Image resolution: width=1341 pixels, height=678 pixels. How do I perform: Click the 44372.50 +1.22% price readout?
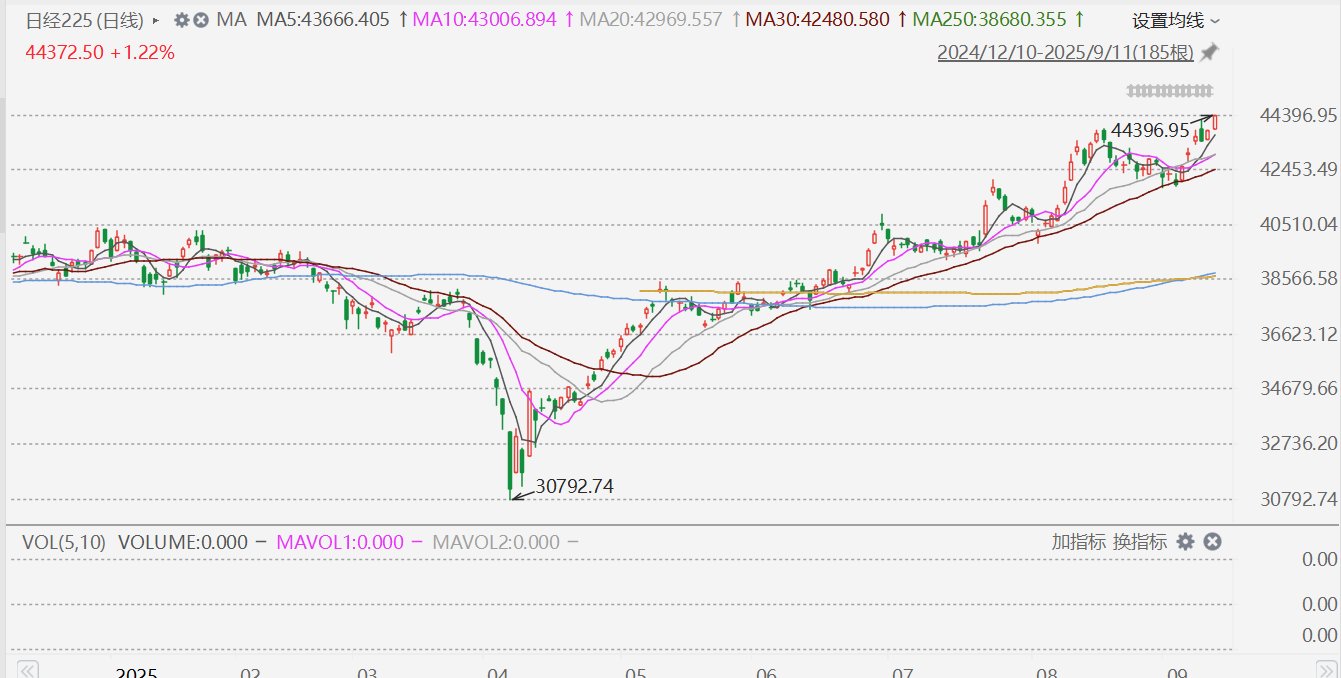pyautogui.click(x=99, y=52)
